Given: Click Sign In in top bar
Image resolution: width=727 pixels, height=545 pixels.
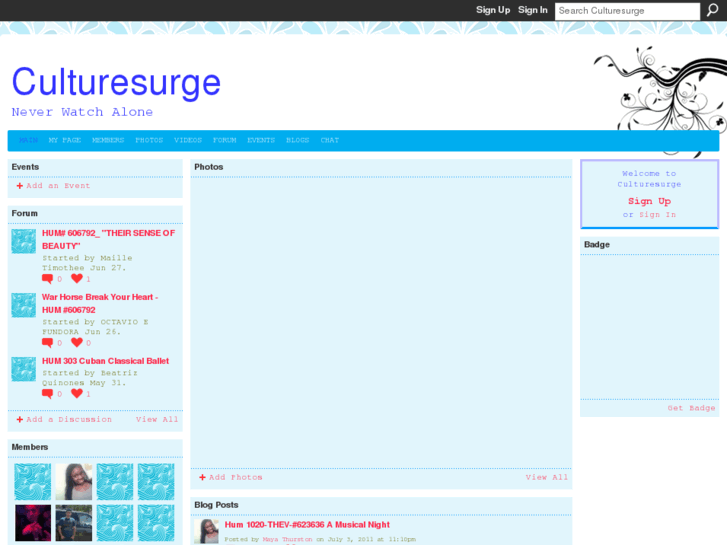Looking at the screenshot, I should [533, 10].
